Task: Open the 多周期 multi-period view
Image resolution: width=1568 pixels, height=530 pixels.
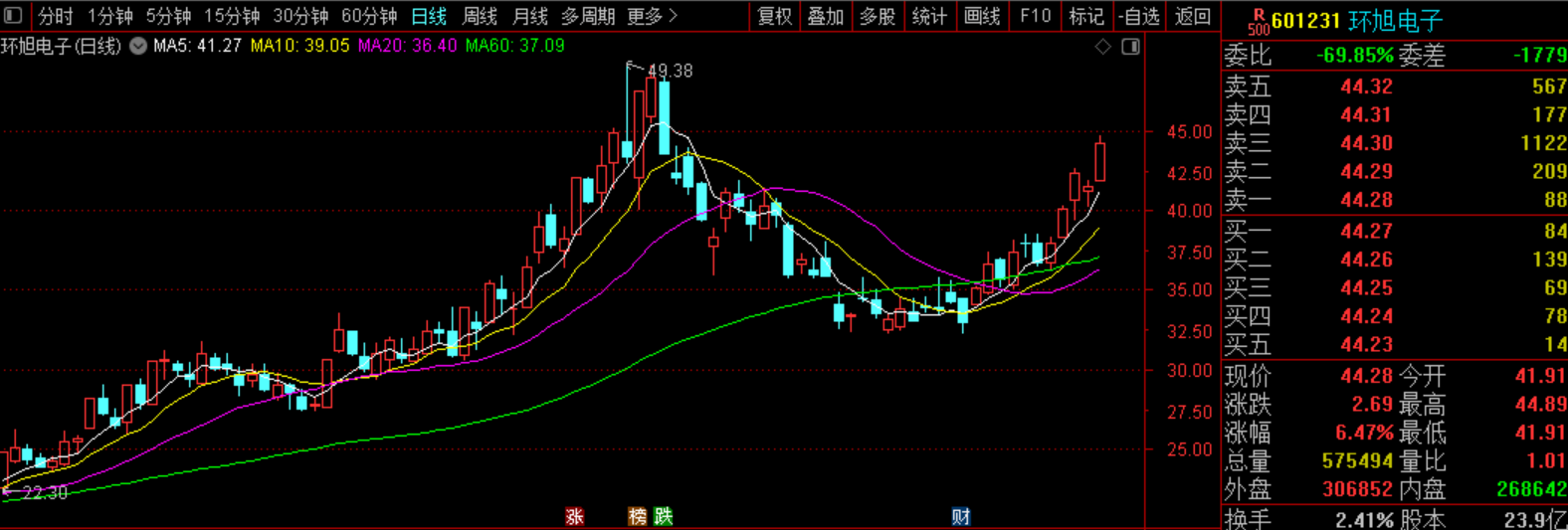Action: tap(588, 16)
